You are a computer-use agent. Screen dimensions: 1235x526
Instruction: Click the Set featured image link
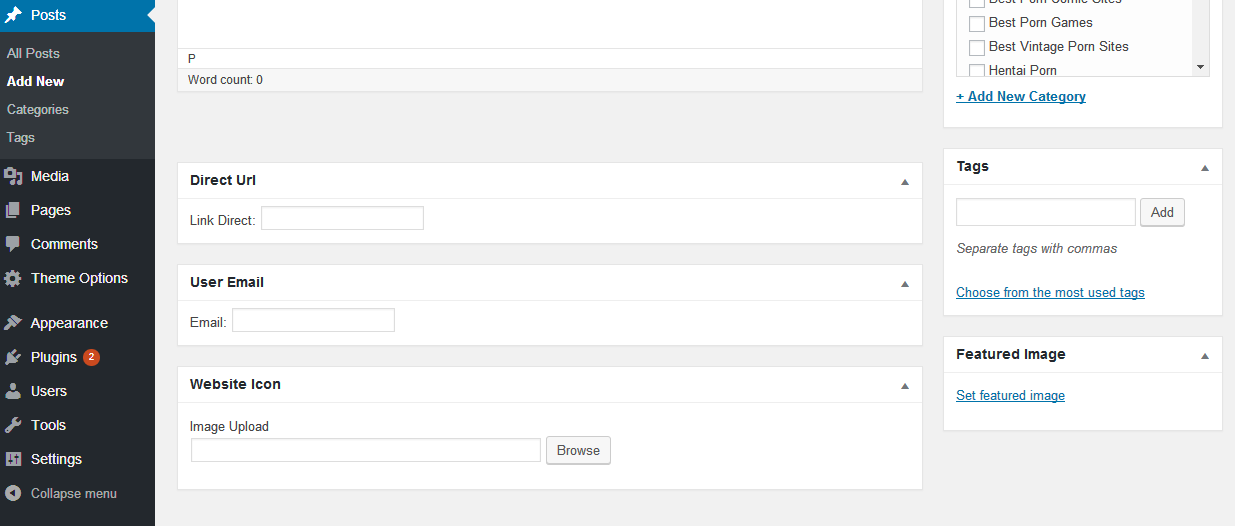pyautogui.click(x=1010, y=396)
